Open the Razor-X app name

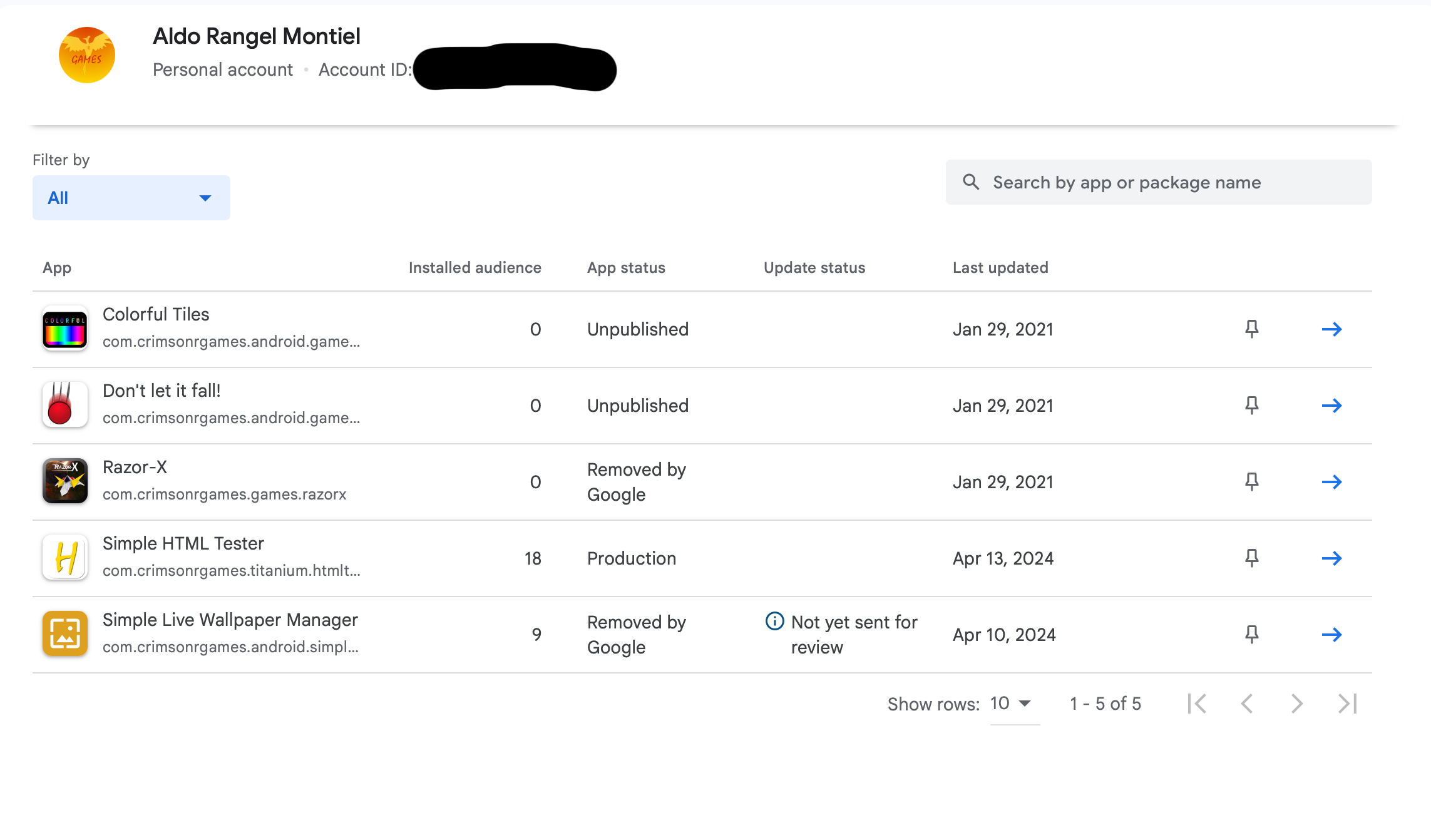pyautogui.click(x=135, y=467)
